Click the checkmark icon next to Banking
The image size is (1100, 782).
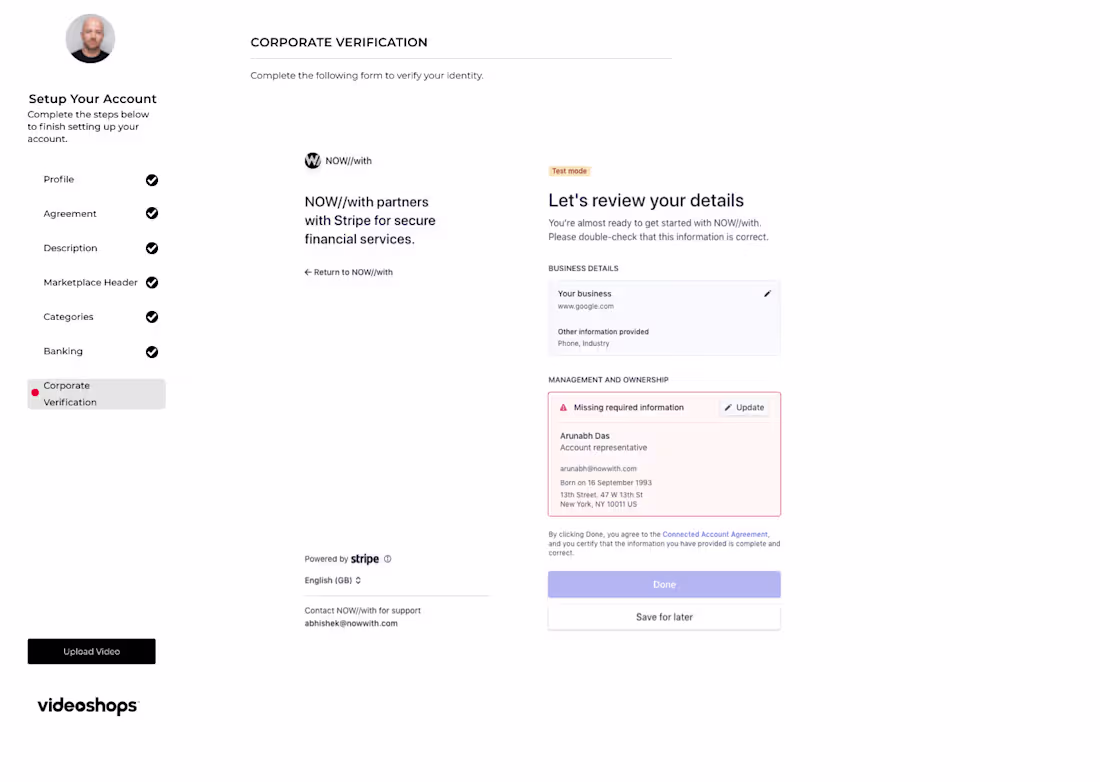click(x=152, y=351)
